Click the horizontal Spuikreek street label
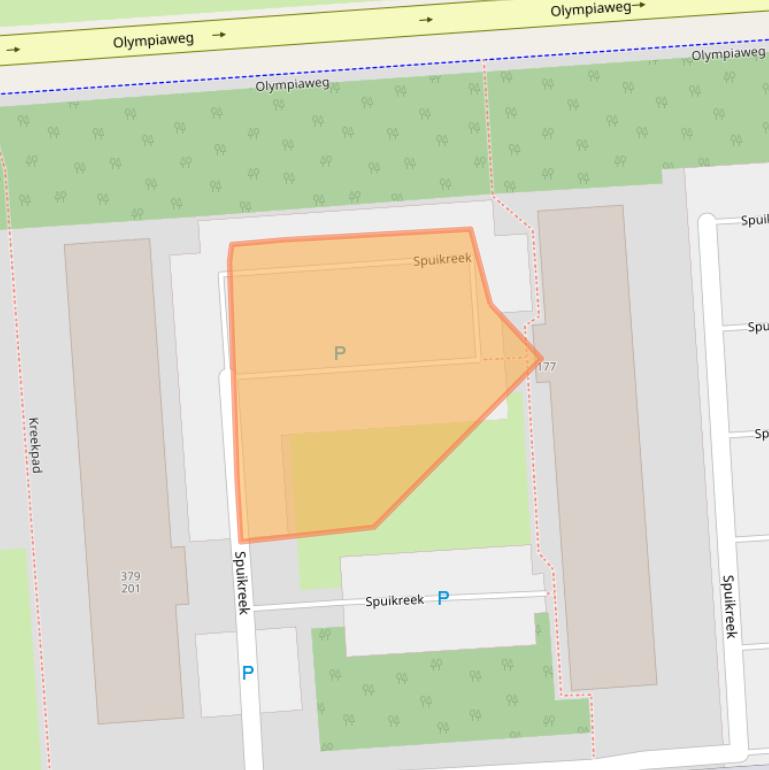This screenshot has height=770, width=769. click(394, 601)
